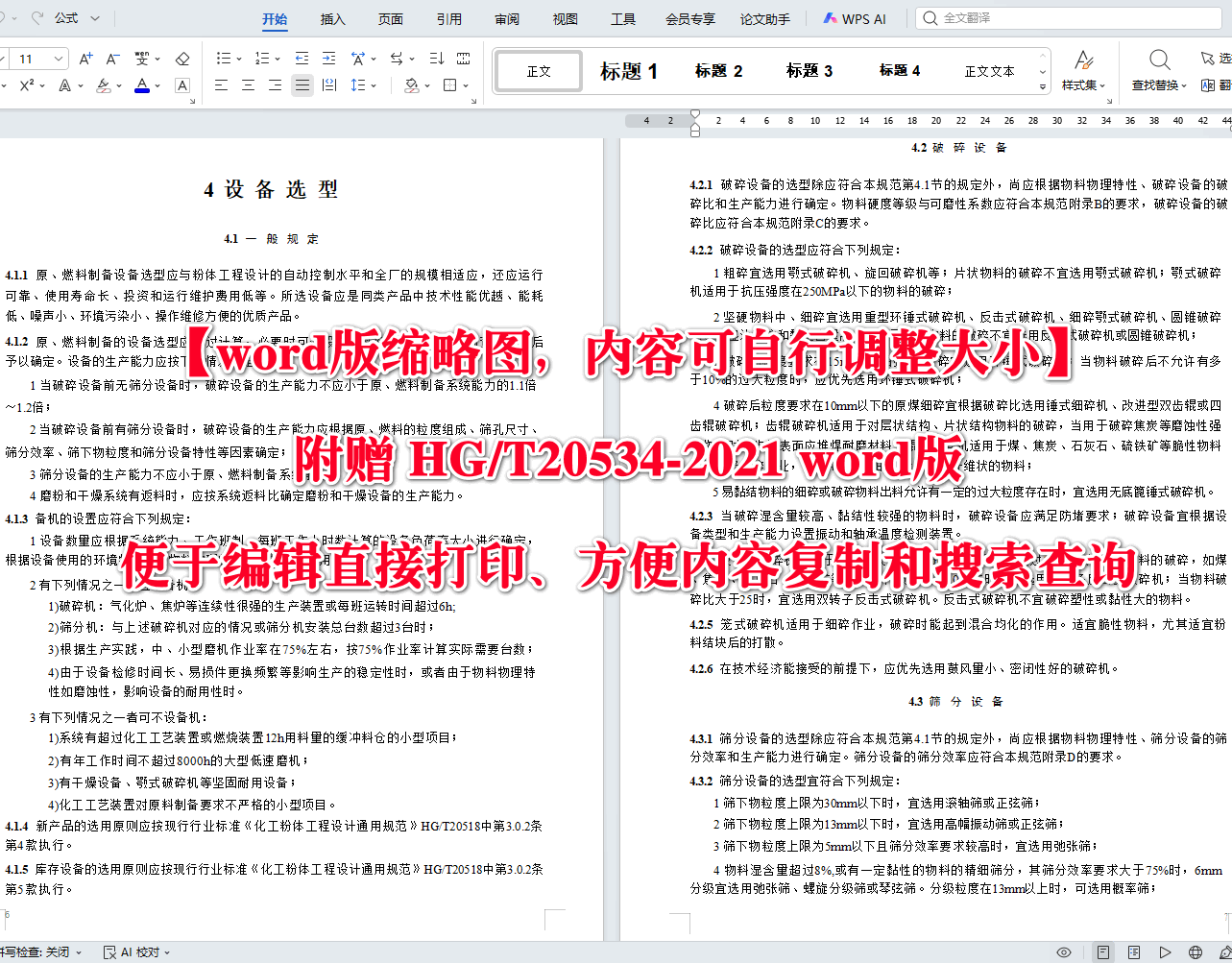Decrease paragraph indent

(302, 59)
